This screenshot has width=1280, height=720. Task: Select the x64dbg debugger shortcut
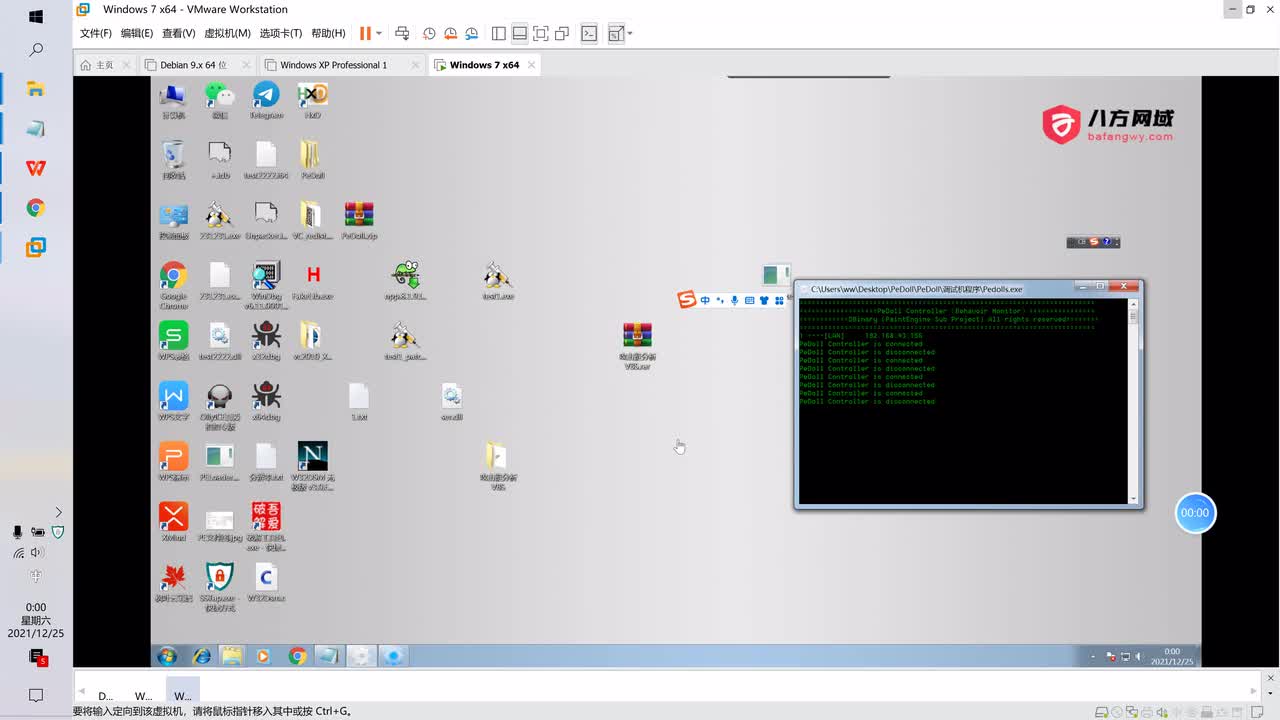(266, 401)
